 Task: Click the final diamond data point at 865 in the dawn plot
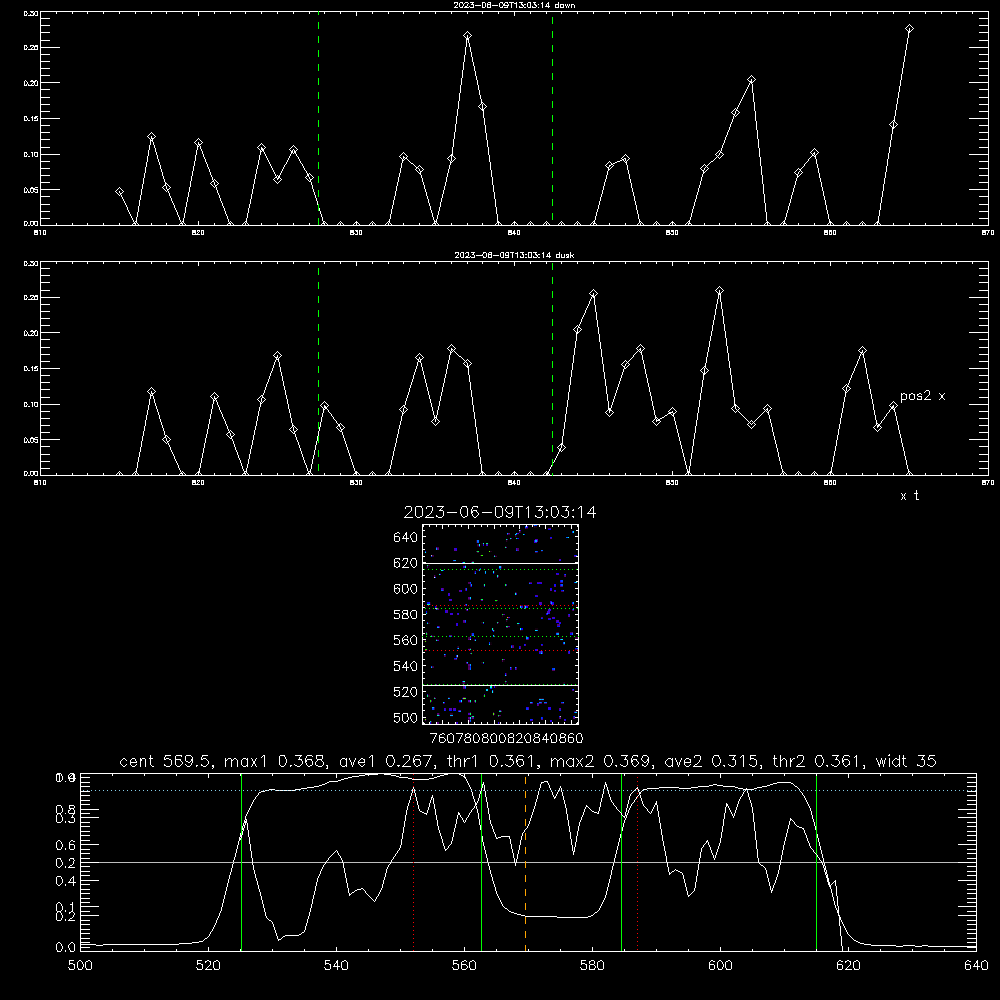tap(909, 29)
